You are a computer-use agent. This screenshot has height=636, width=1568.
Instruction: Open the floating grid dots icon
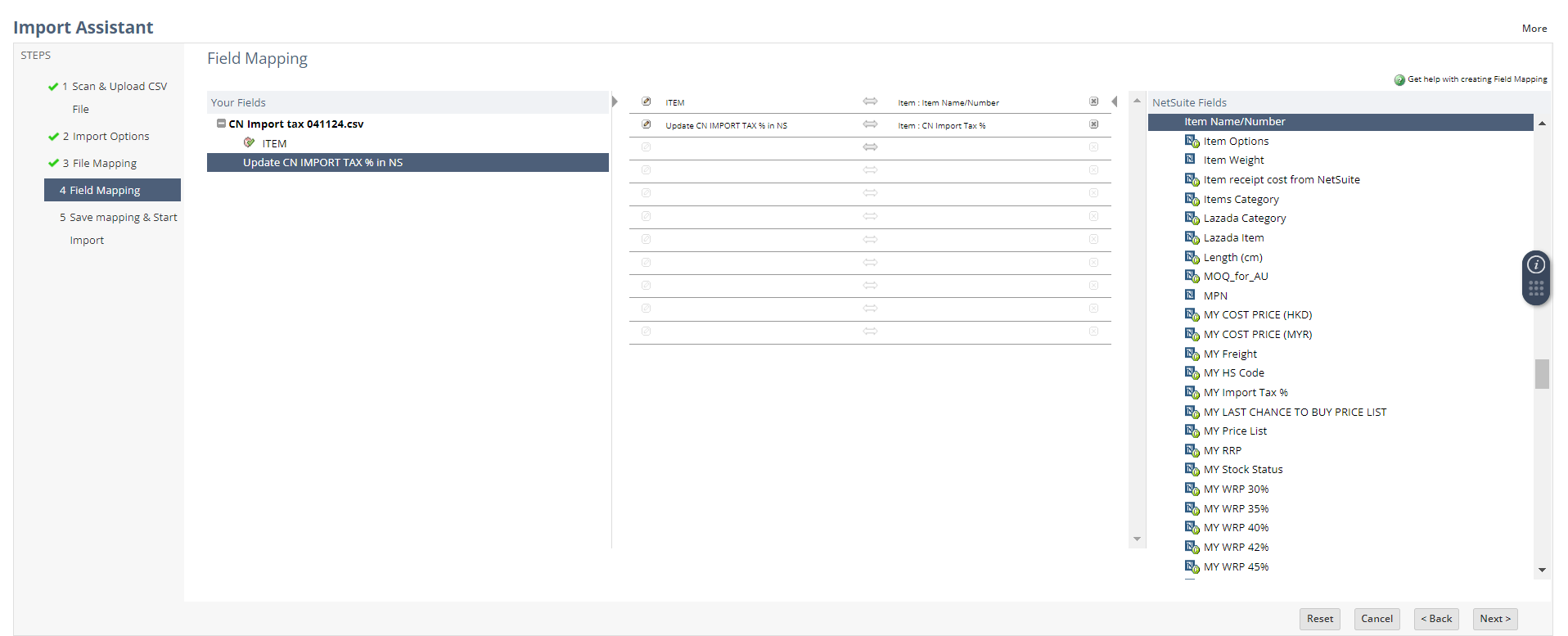(x=1536, y=288)
